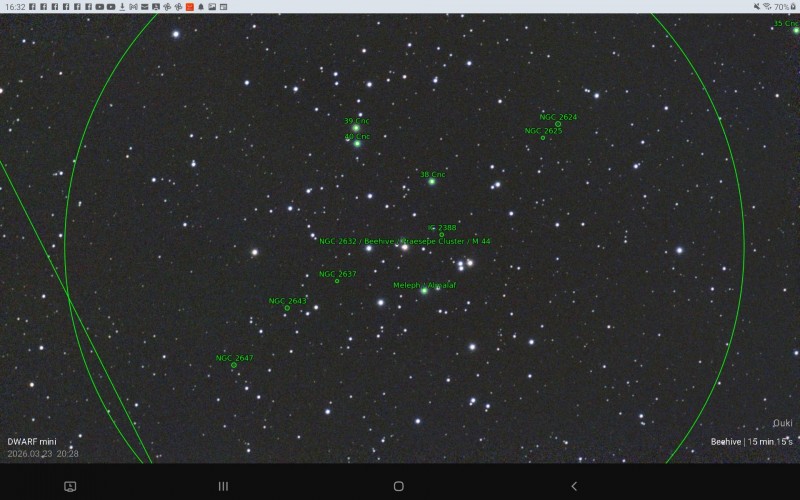Tap the 70% battery percentage text
800x500 pixels.
tap(782, 7)
